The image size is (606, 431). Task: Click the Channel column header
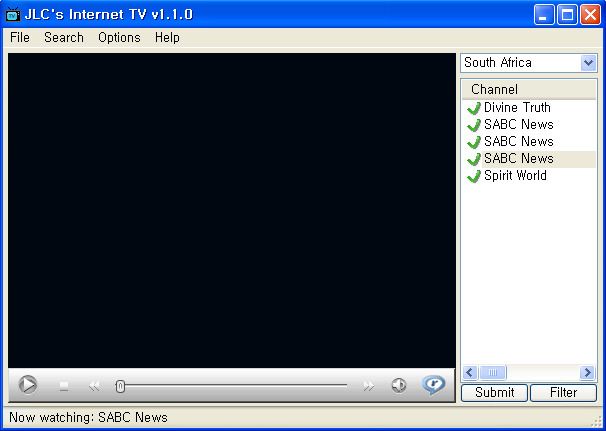529,89
